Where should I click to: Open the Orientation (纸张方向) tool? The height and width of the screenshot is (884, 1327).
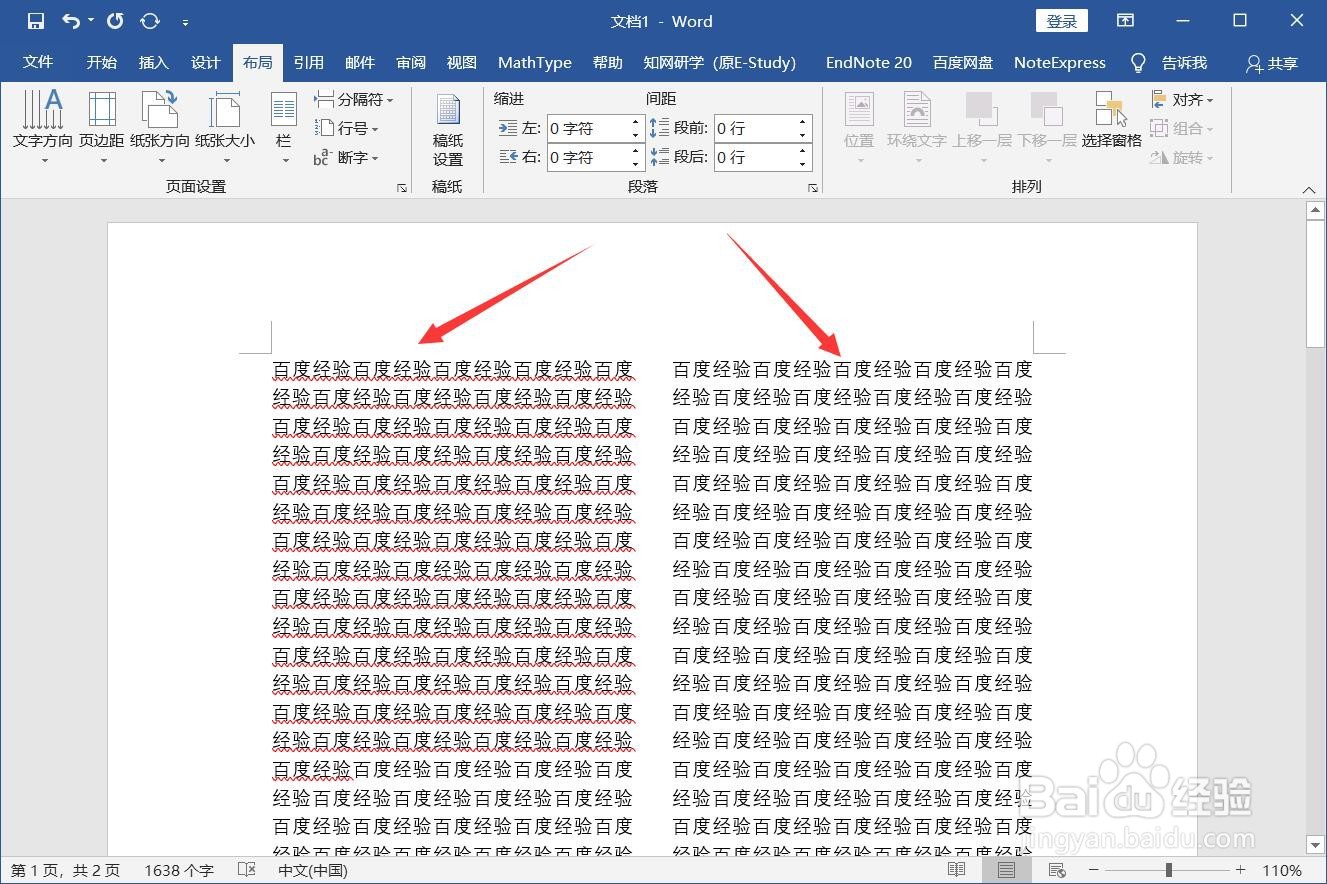tap(160, 127)
